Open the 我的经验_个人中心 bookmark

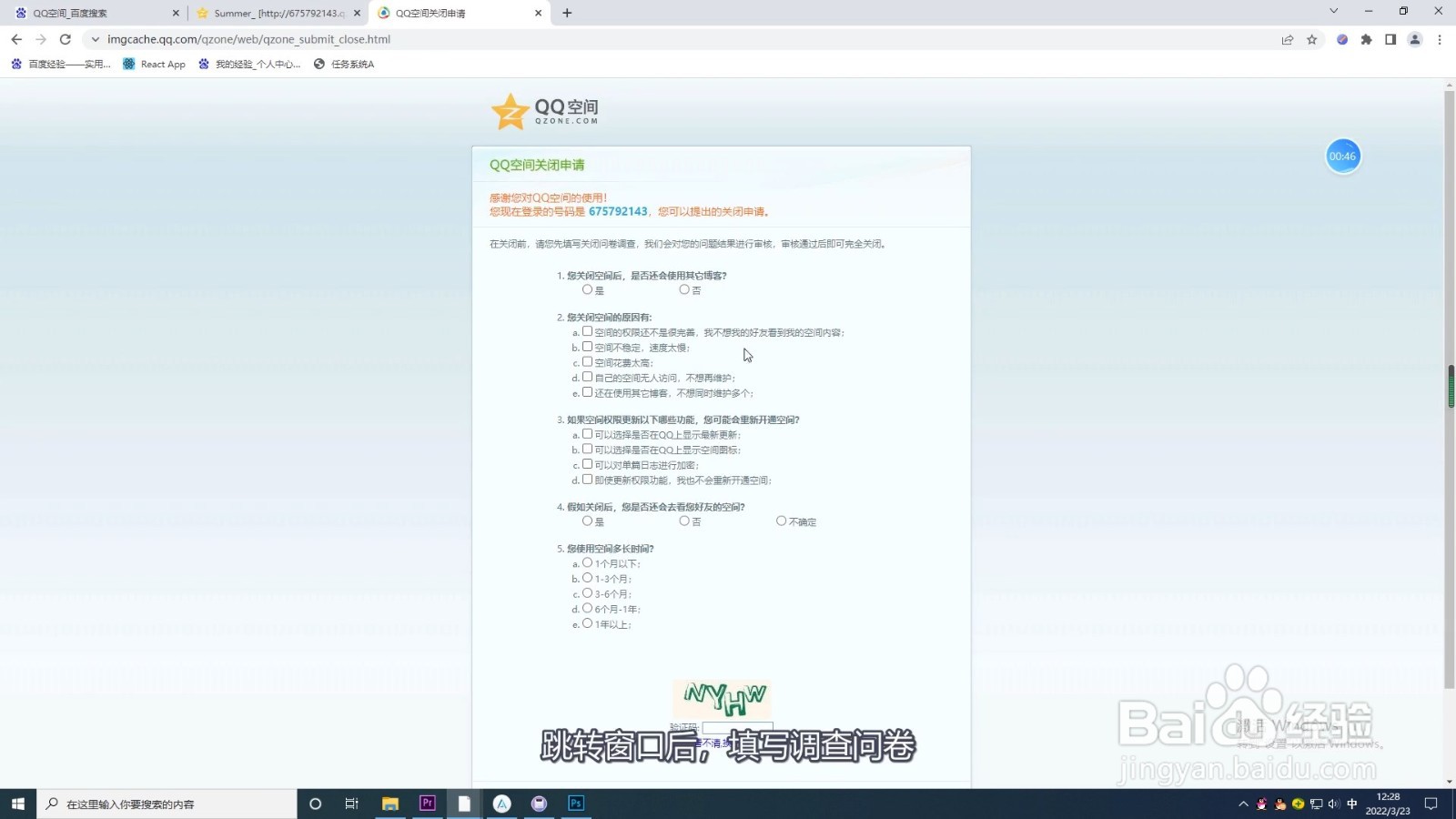[249, 64]
